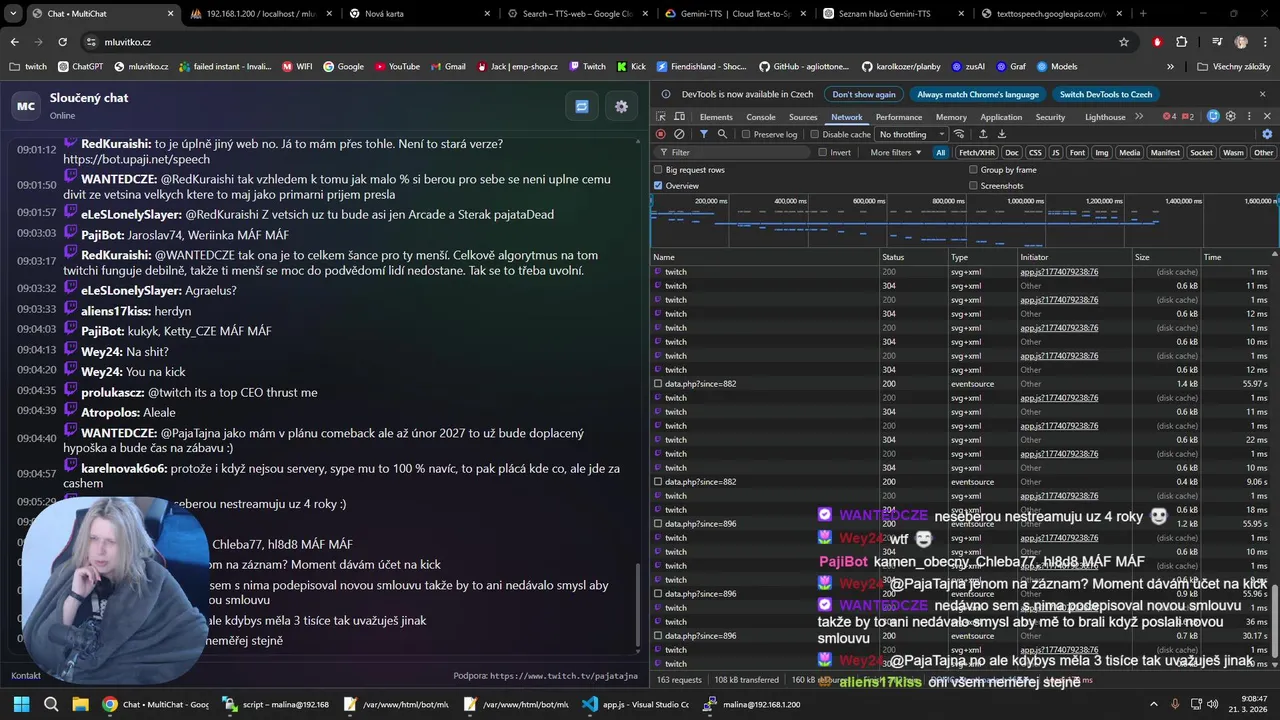Uncheck the Overview checkbox
The height and width of the screenshot is (720, 1280).
[x=658, y=186]
